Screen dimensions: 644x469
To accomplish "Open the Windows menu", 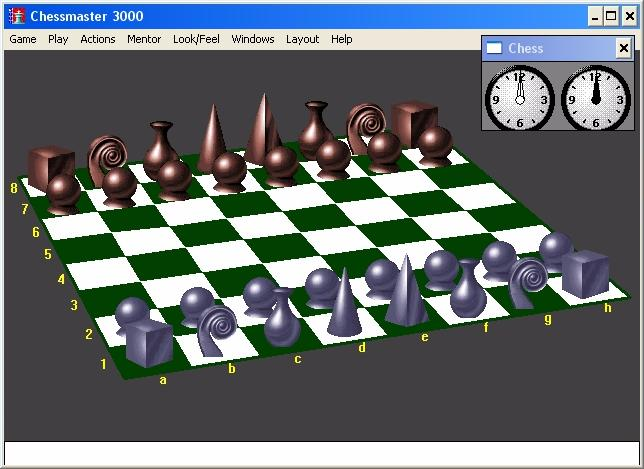I will tap(253, 39).
